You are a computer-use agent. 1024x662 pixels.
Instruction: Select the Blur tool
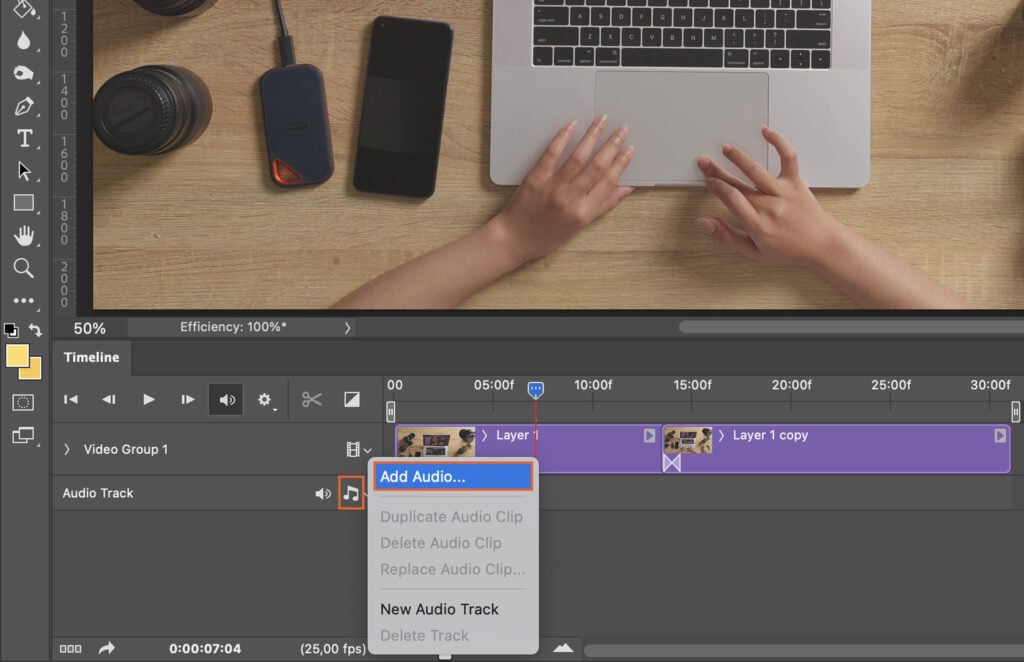25,41
